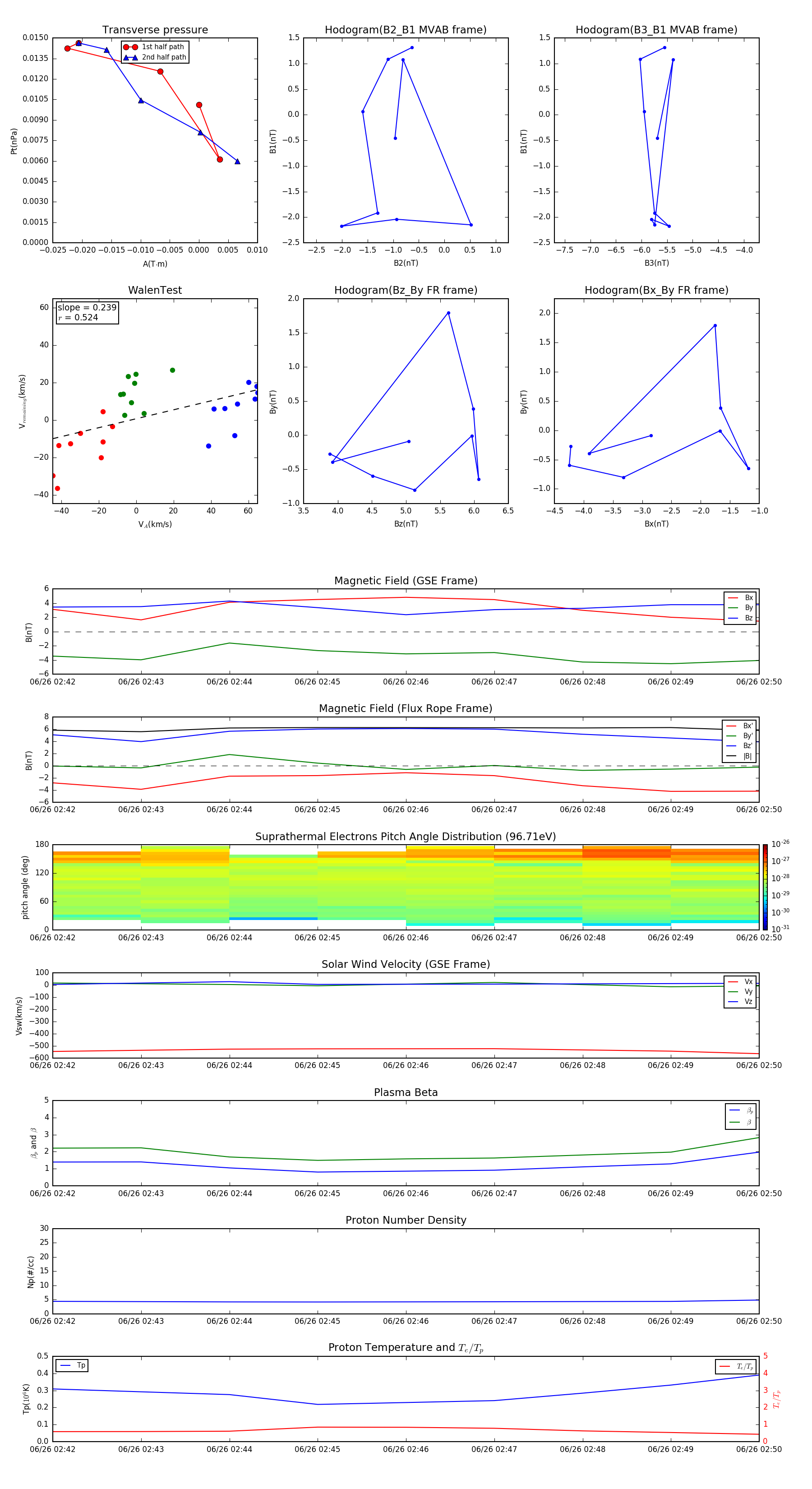Click the 'Magnetic Field (GSE Frame)' title
The width and height of the screenshot is (812, 1489).
point(406,581)
